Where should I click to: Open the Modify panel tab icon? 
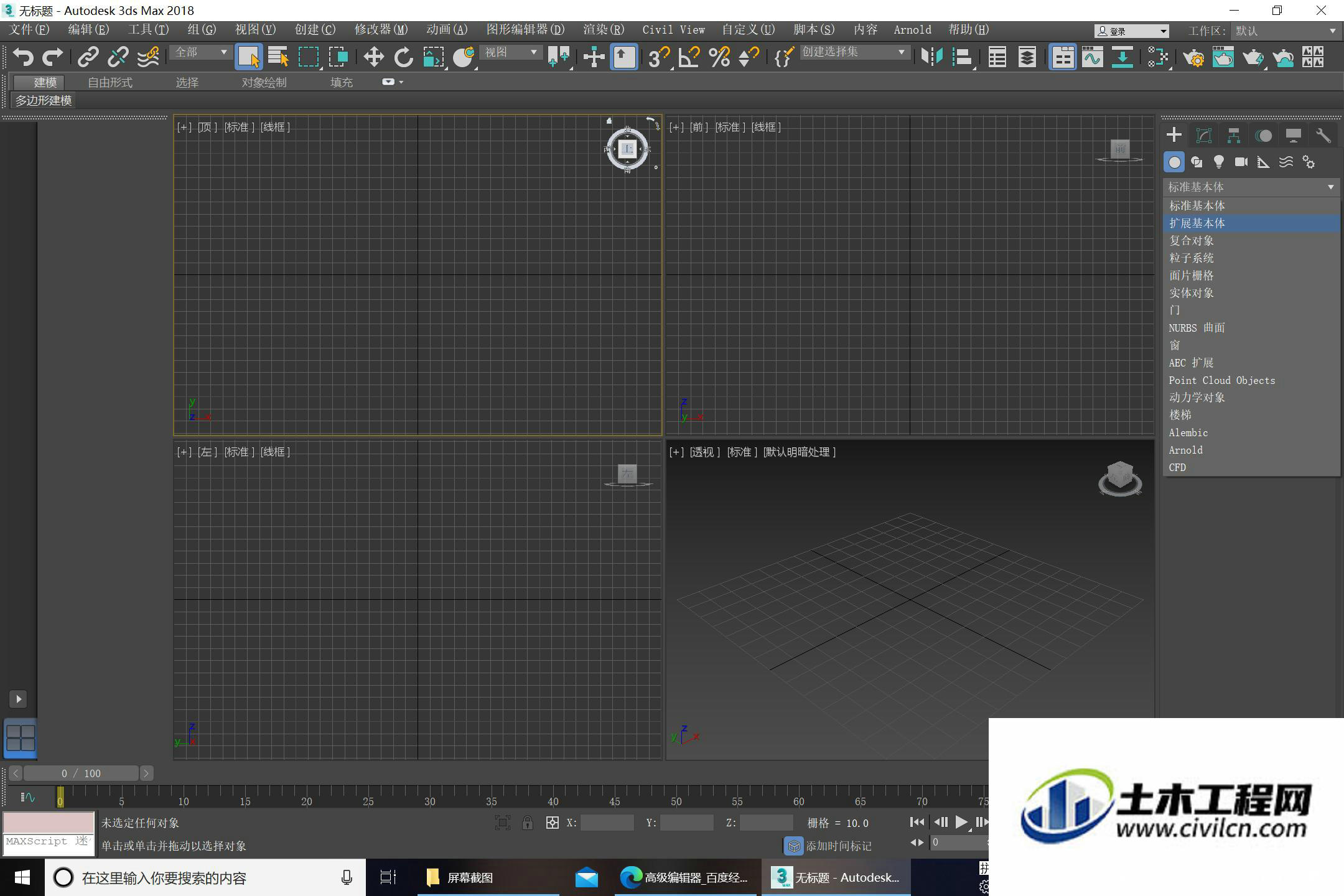point(1204,136)
